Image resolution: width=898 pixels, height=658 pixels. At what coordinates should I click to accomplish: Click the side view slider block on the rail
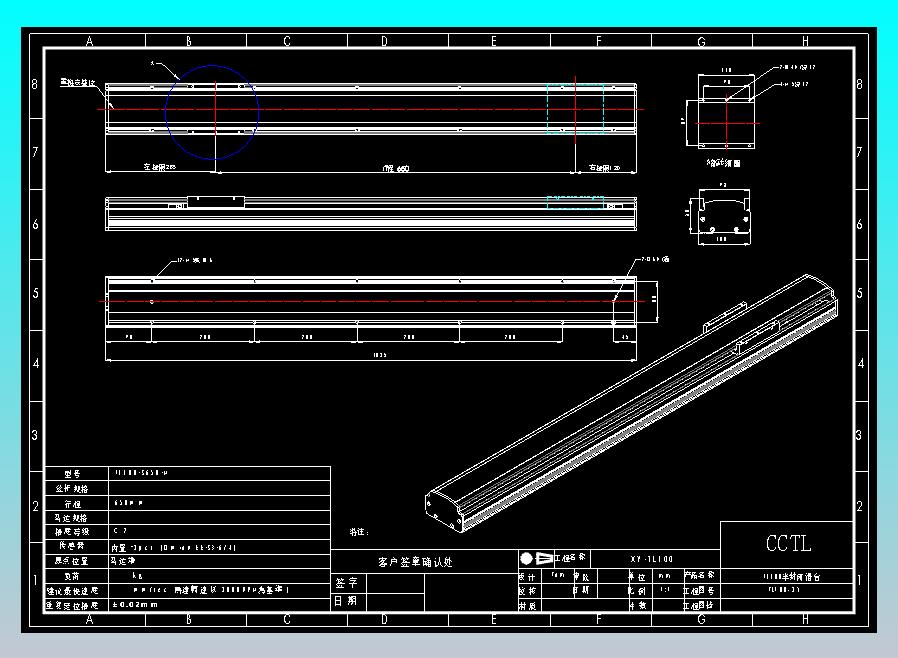[216, 202]
